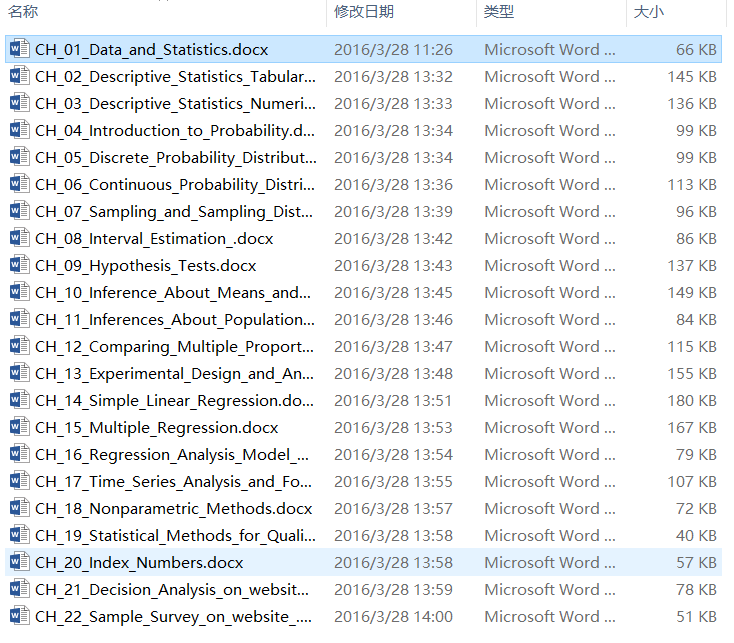
Task: Click Word icon of CH_14_Simple_Linear_Regression file
Action: 20,400
